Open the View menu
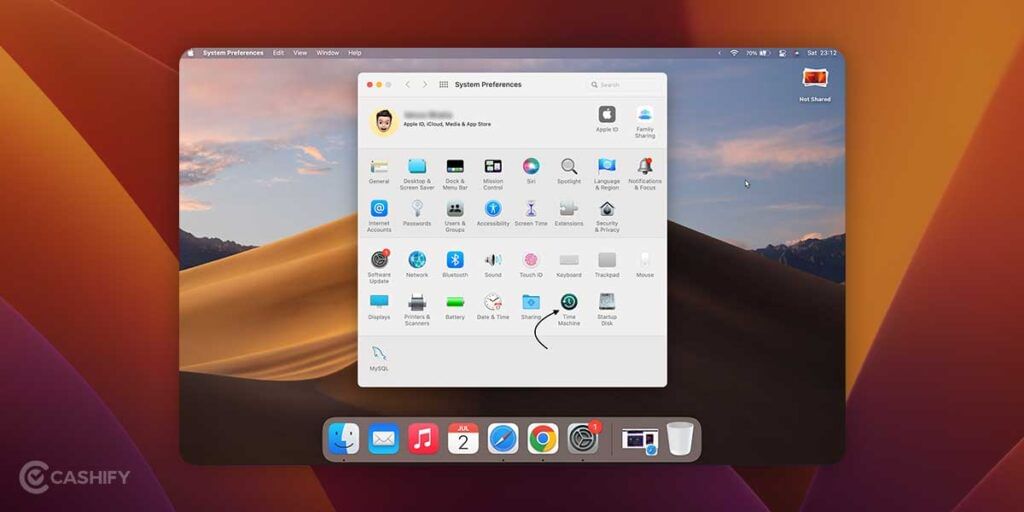The image size is (1024, 512). coord(300,53)
